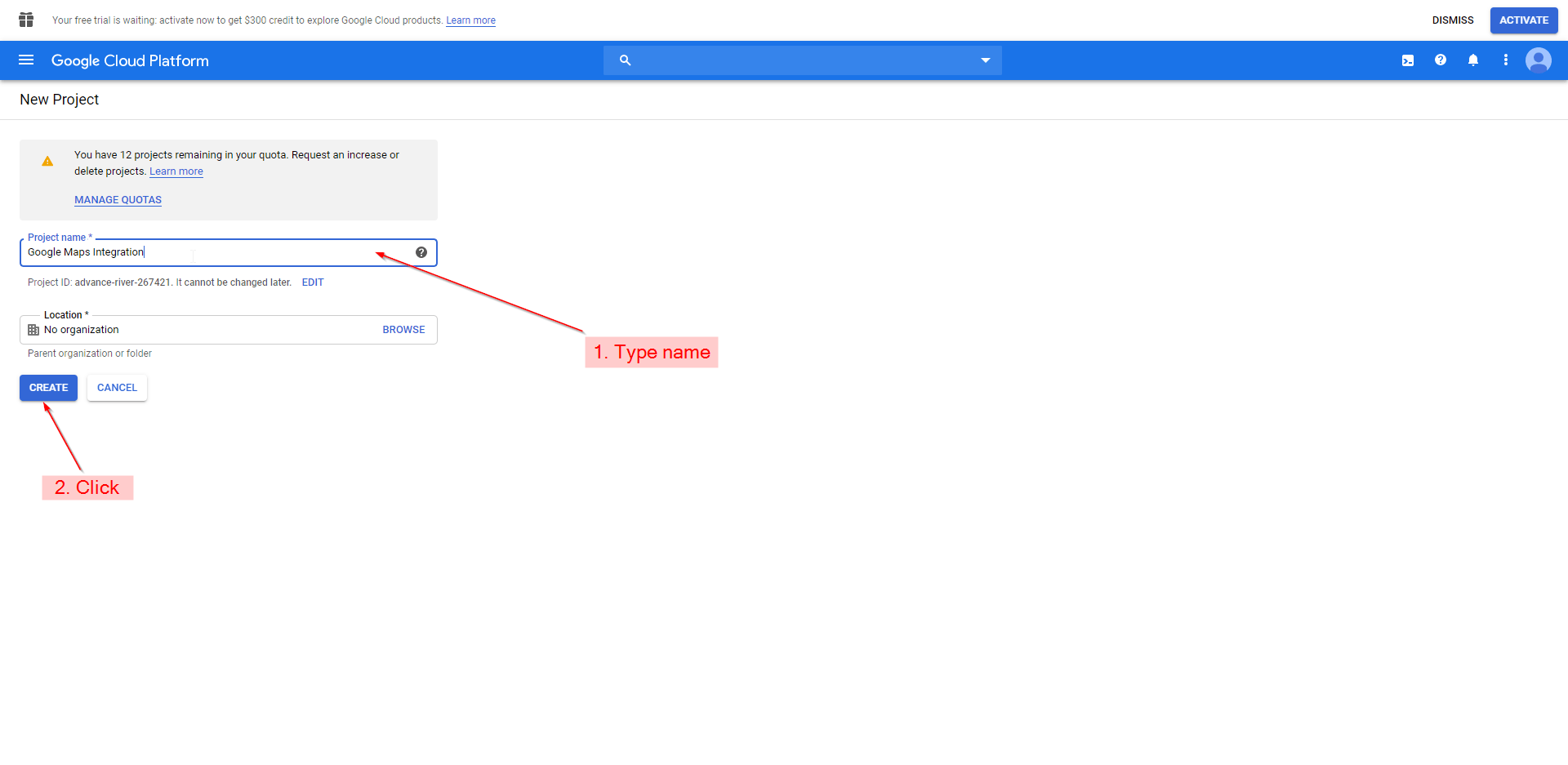Open Learn more link about quota
The height and width of the screenshot is (765, 1568).
point(176,171)
